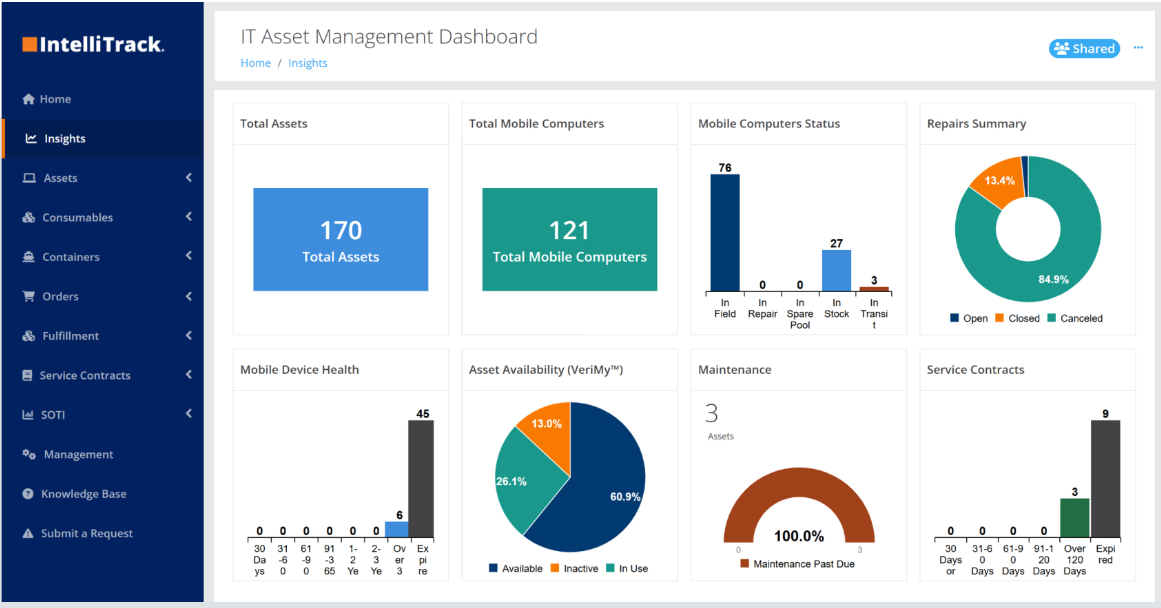The width and height of the screenshot is (1161, 608).
Task: Expand the Consumables submenu chevron
Action: coord(188,217)
